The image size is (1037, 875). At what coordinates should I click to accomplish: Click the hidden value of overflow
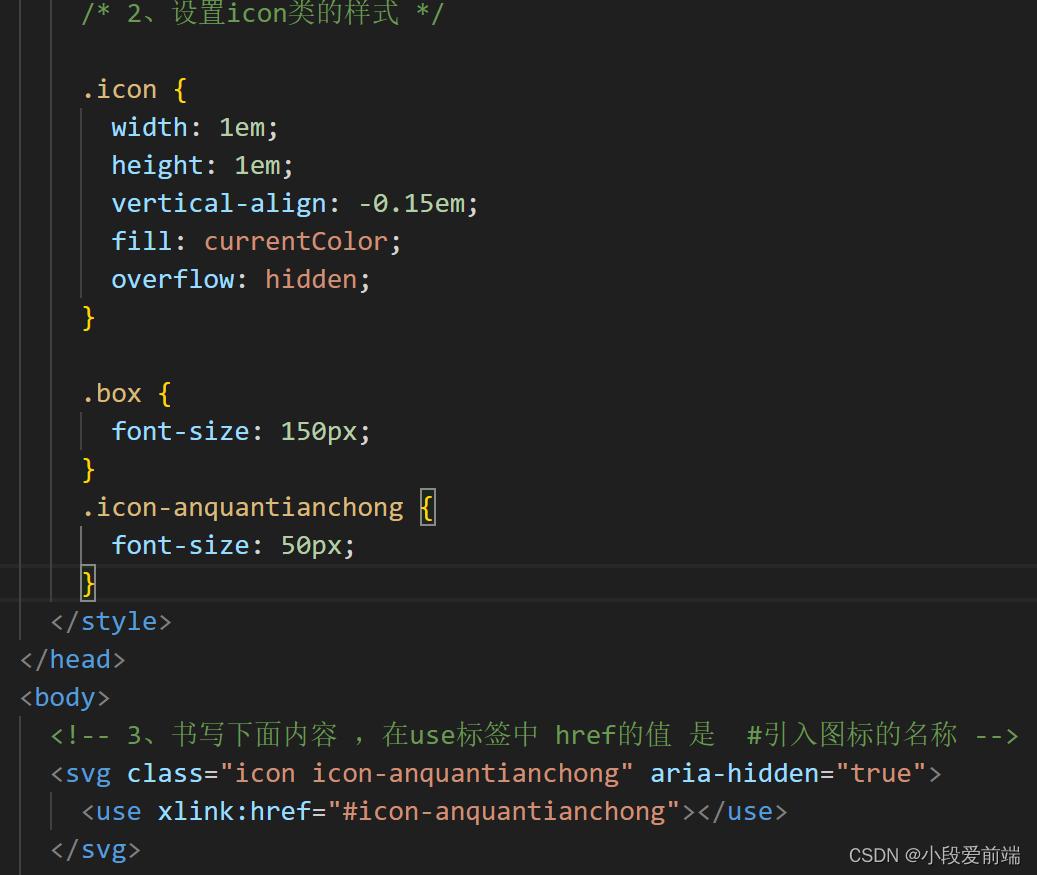[x=311, y=279]
